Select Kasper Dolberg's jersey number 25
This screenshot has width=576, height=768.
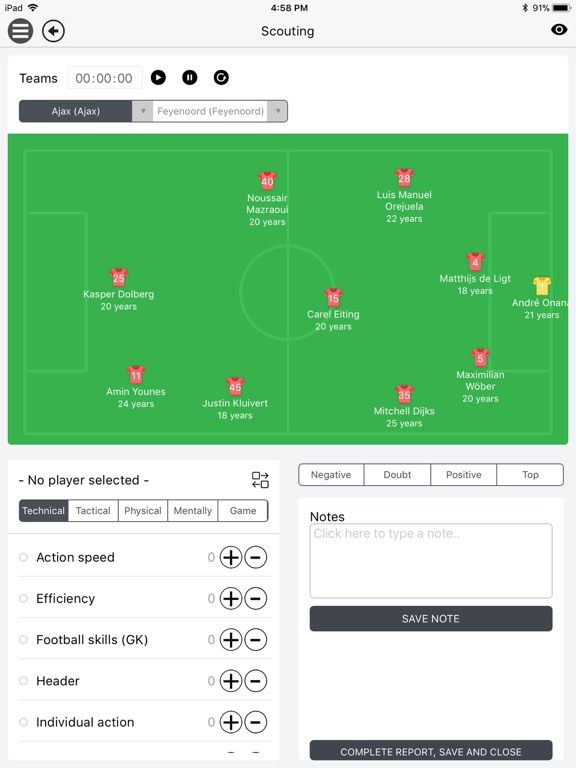click(x=119, y=278)
